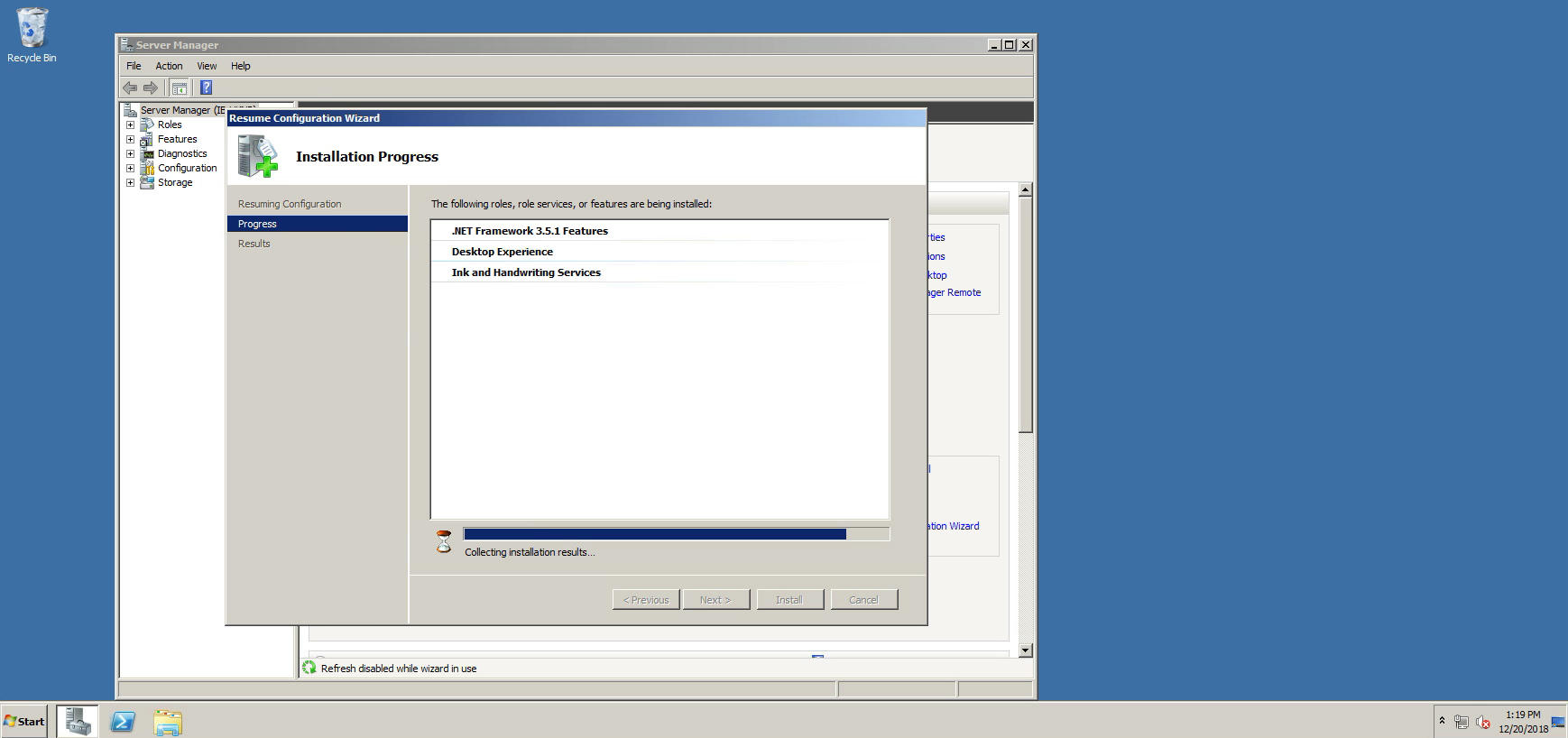Show hidden icons in the system tray
This screenshot has height=738, width=1568.
coord(1442,721)
